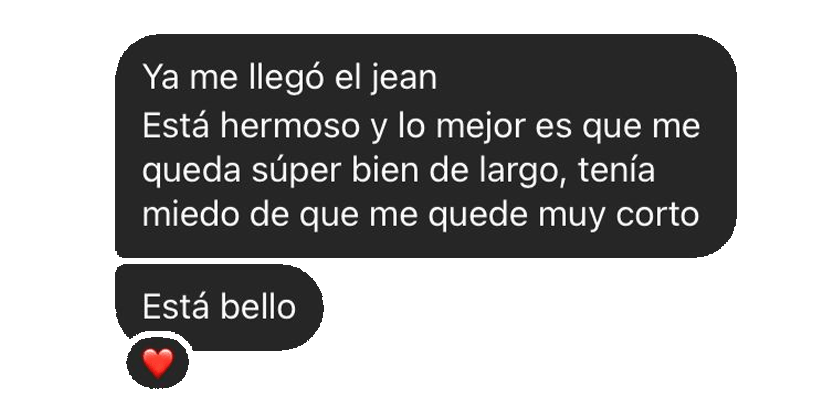Click the word 'jean' in first line
828x409 pixels.
403,80
